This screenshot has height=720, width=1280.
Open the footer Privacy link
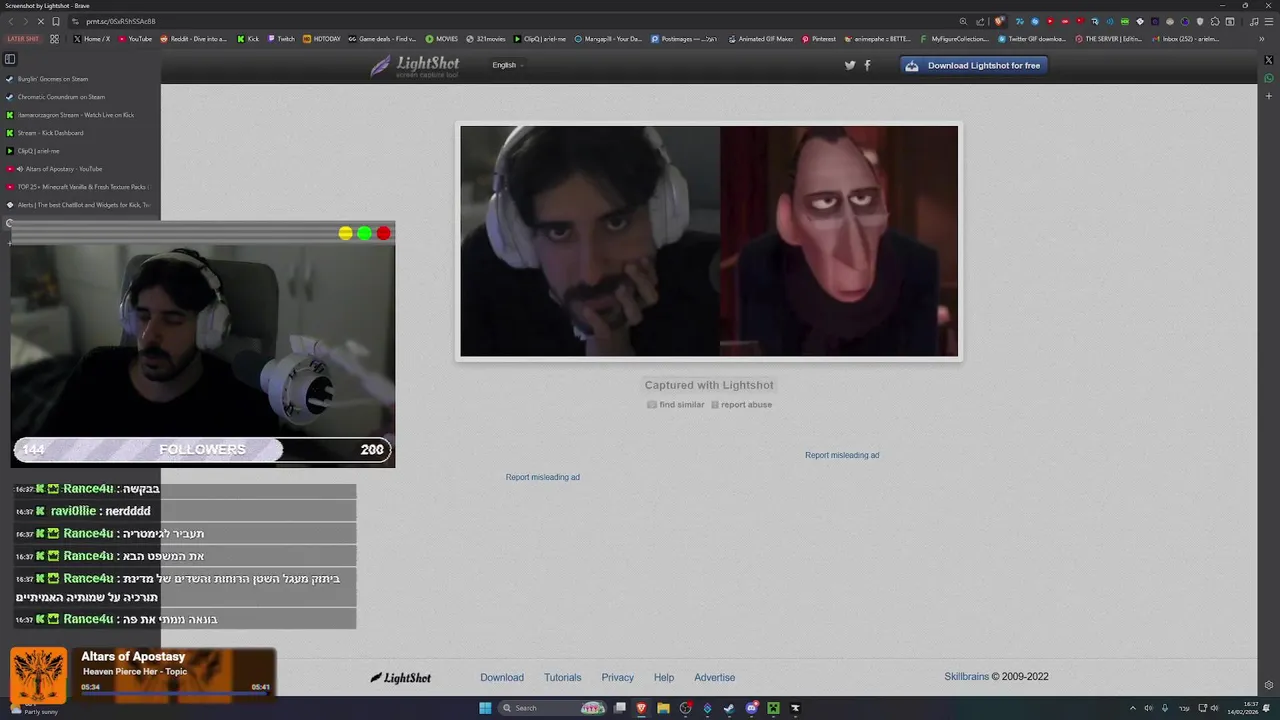point(618,677)
